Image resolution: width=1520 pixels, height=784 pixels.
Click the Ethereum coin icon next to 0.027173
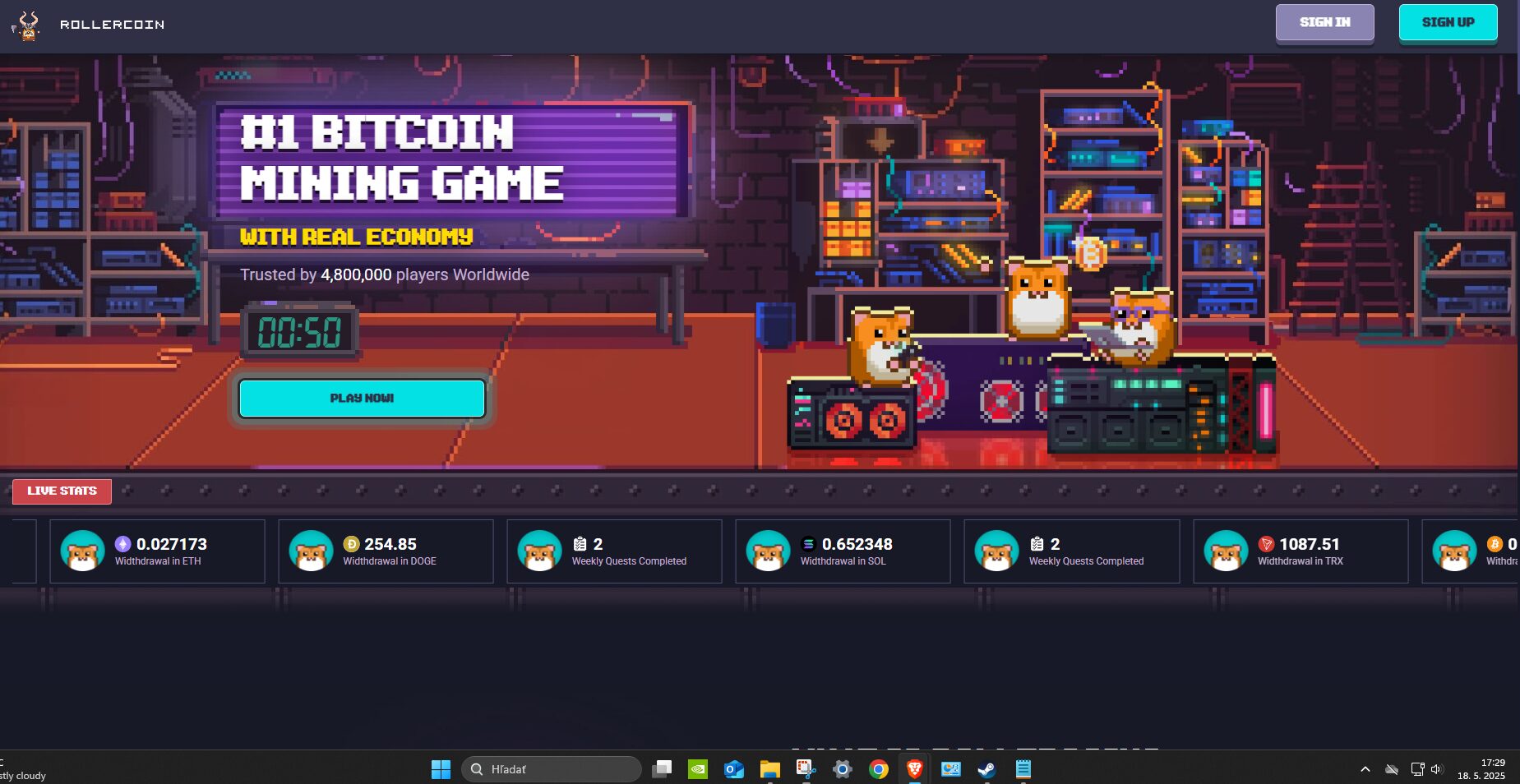(x=122, y=544)
